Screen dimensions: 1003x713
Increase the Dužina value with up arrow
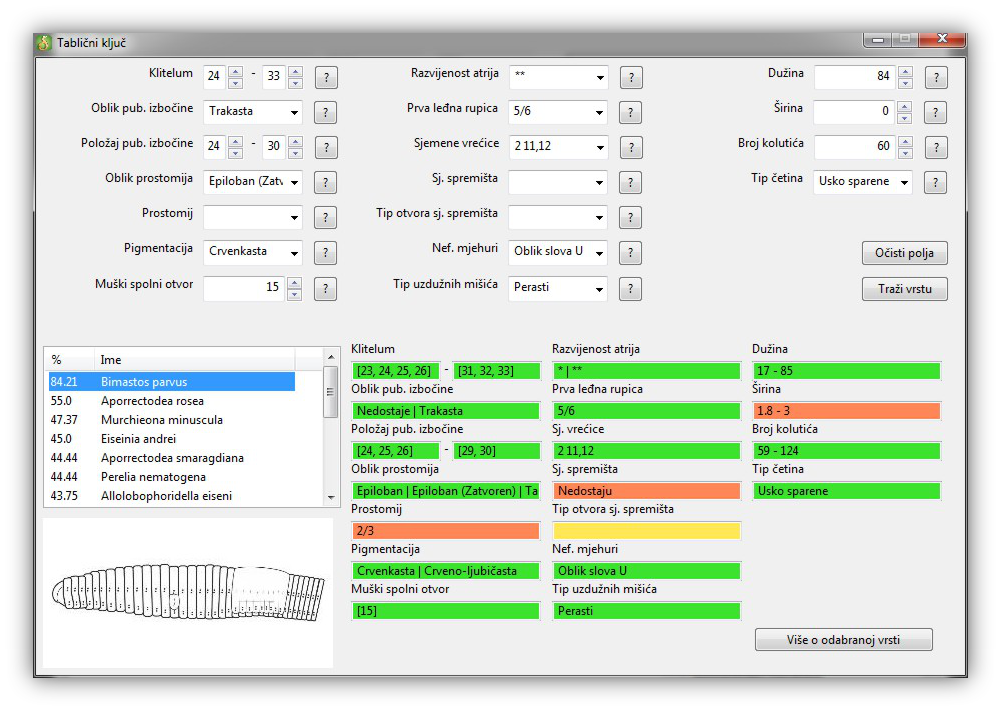[905, 72]
